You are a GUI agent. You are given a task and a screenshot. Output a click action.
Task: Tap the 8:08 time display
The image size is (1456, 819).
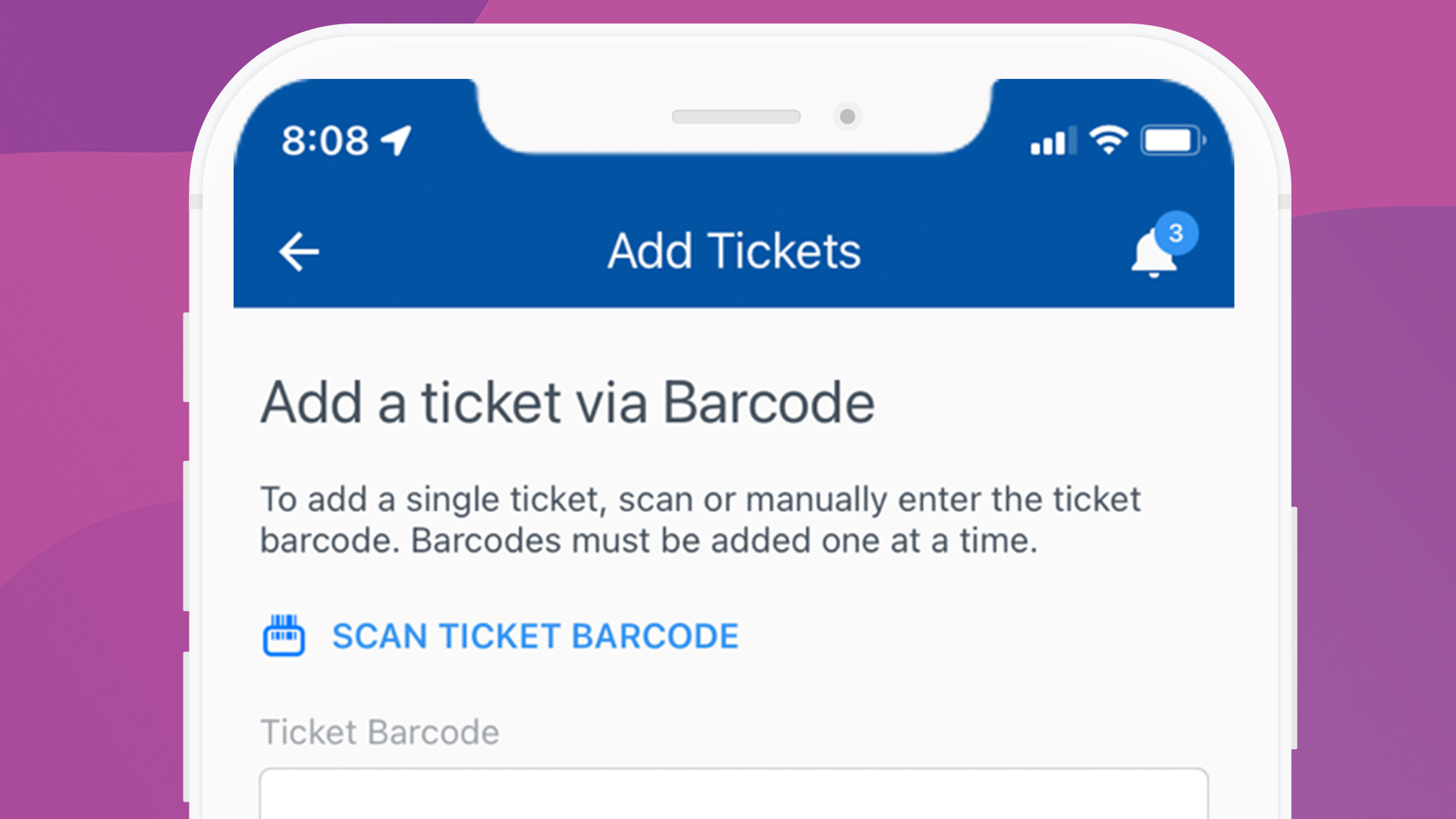[x=326, y=140]
